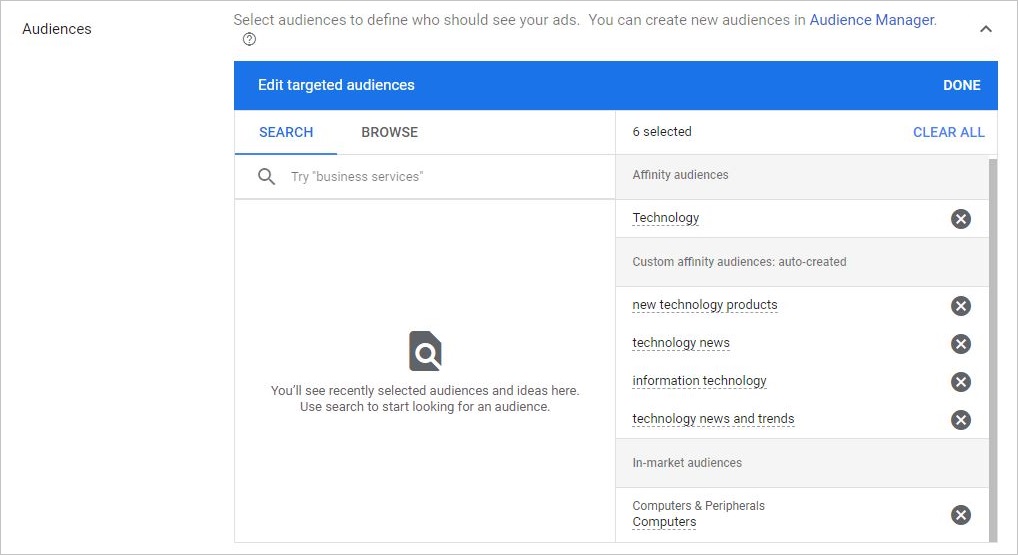Viewport: 1018px width, 555px height.
Task: Click the "Technology" audience name
Action: (x=666, y=218)
